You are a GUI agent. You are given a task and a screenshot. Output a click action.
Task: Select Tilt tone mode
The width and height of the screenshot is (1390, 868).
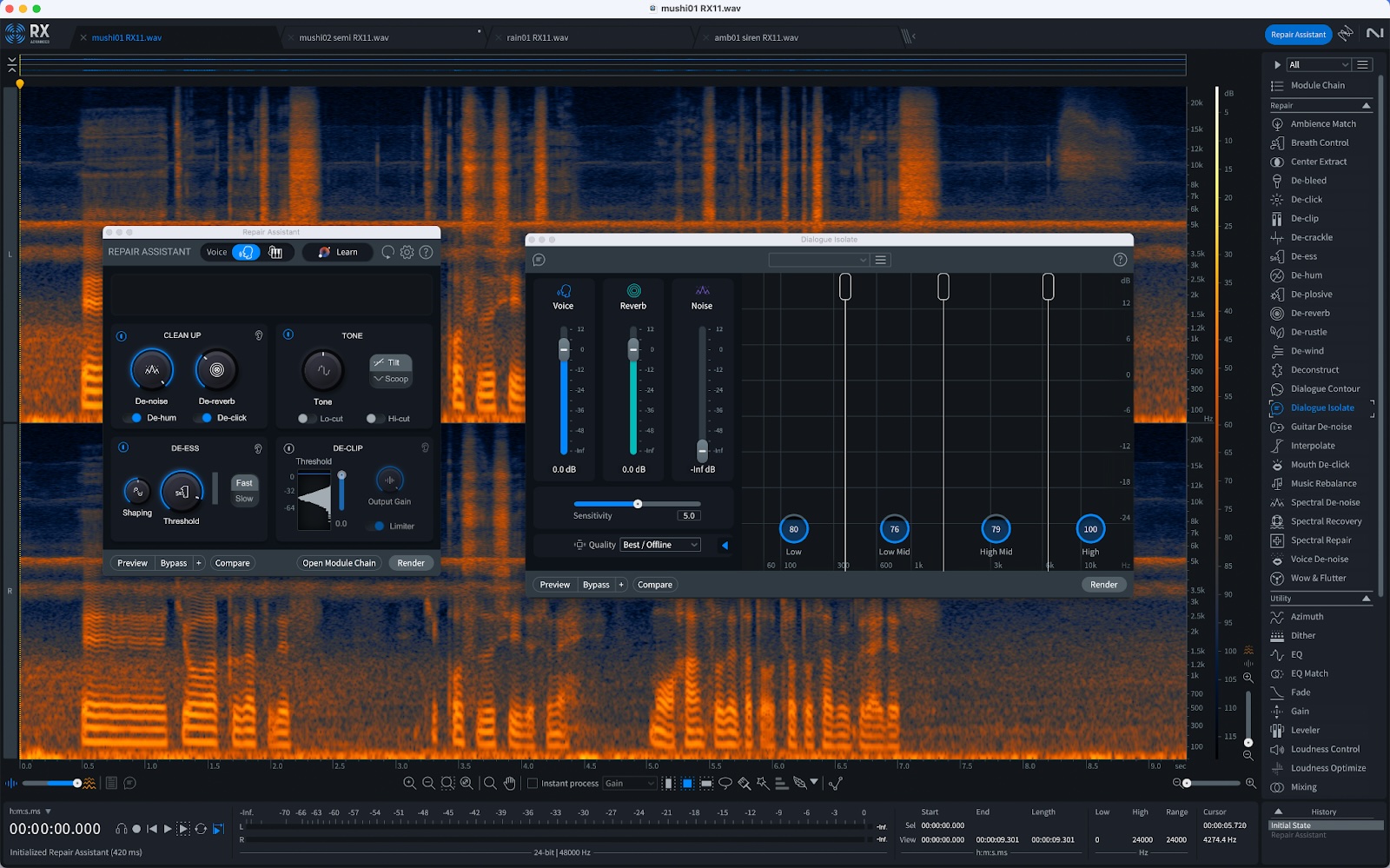(391, 362)
